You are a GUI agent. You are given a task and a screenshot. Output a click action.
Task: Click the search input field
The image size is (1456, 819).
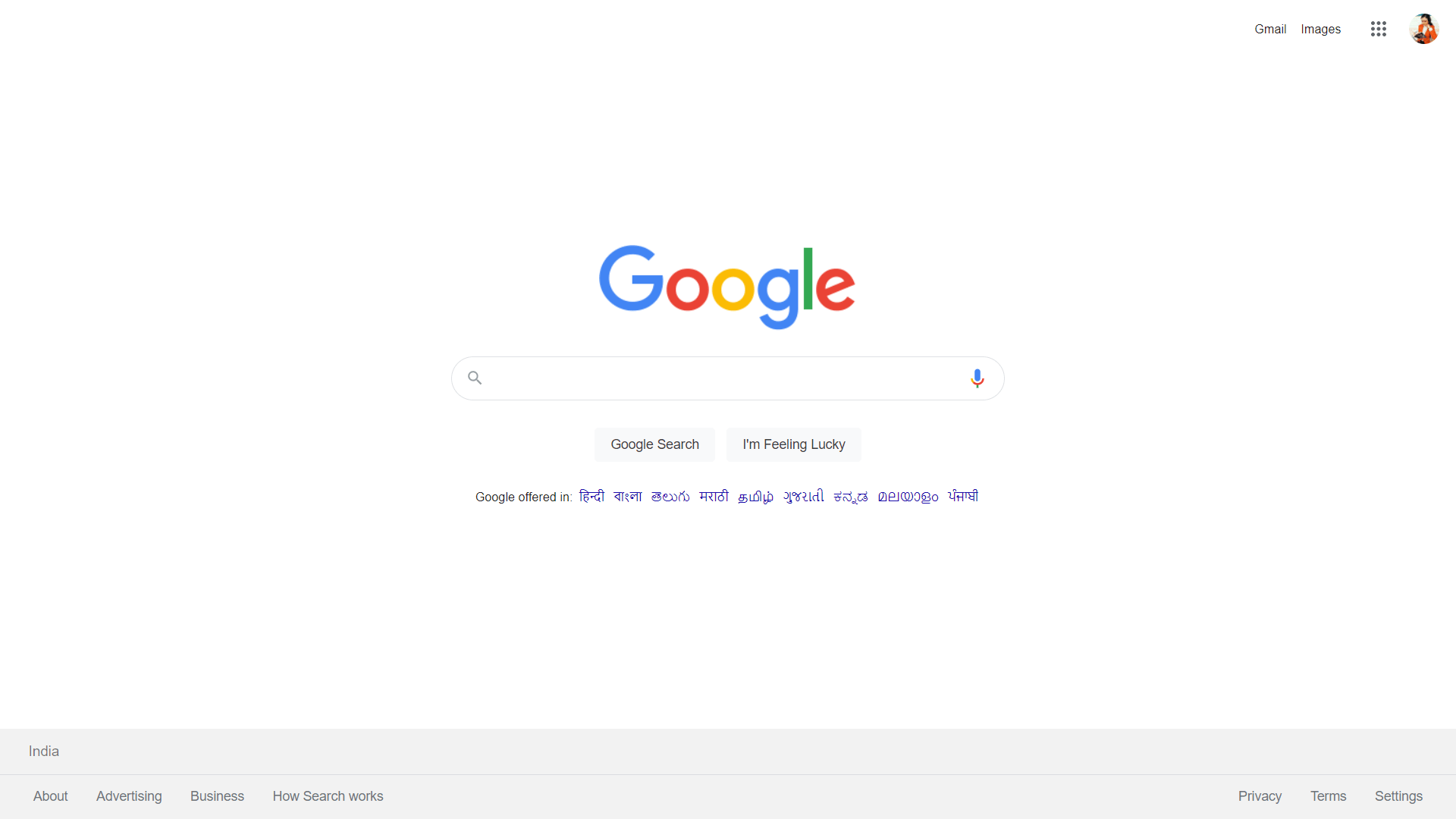[728, 377]
